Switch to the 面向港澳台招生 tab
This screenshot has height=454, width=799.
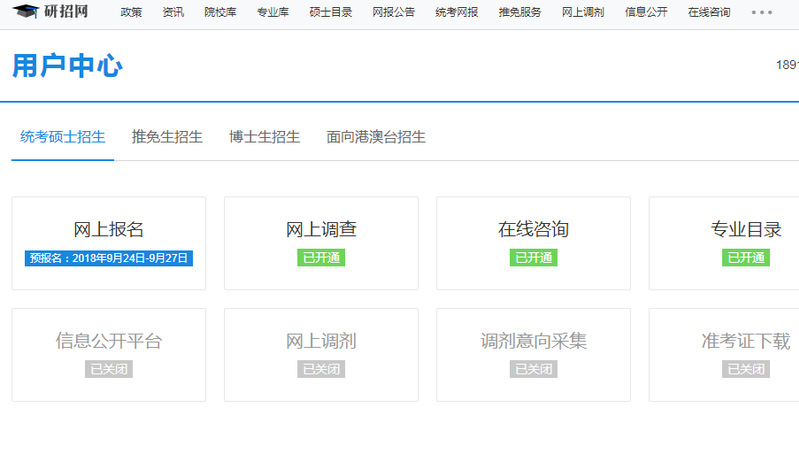click(376, 137)
